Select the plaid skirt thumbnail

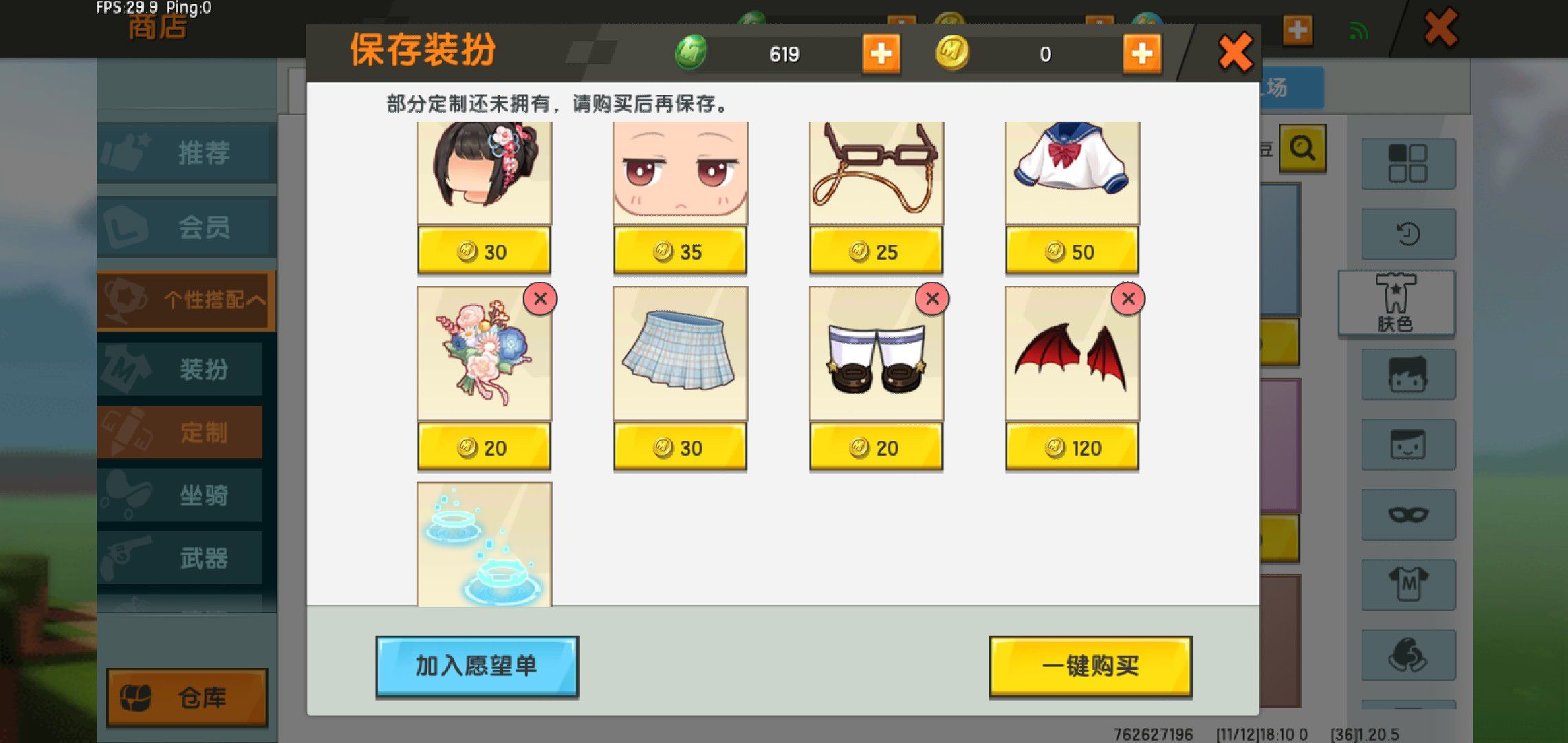[679, 353]
